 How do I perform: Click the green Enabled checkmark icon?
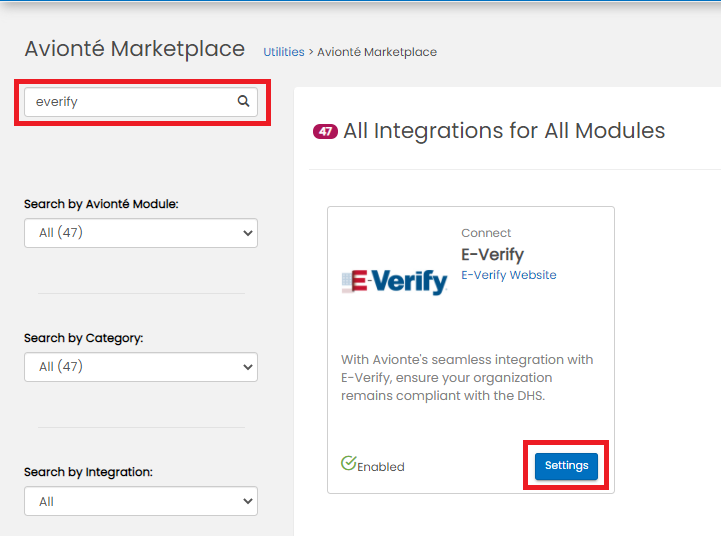click(x=349, y=463)
